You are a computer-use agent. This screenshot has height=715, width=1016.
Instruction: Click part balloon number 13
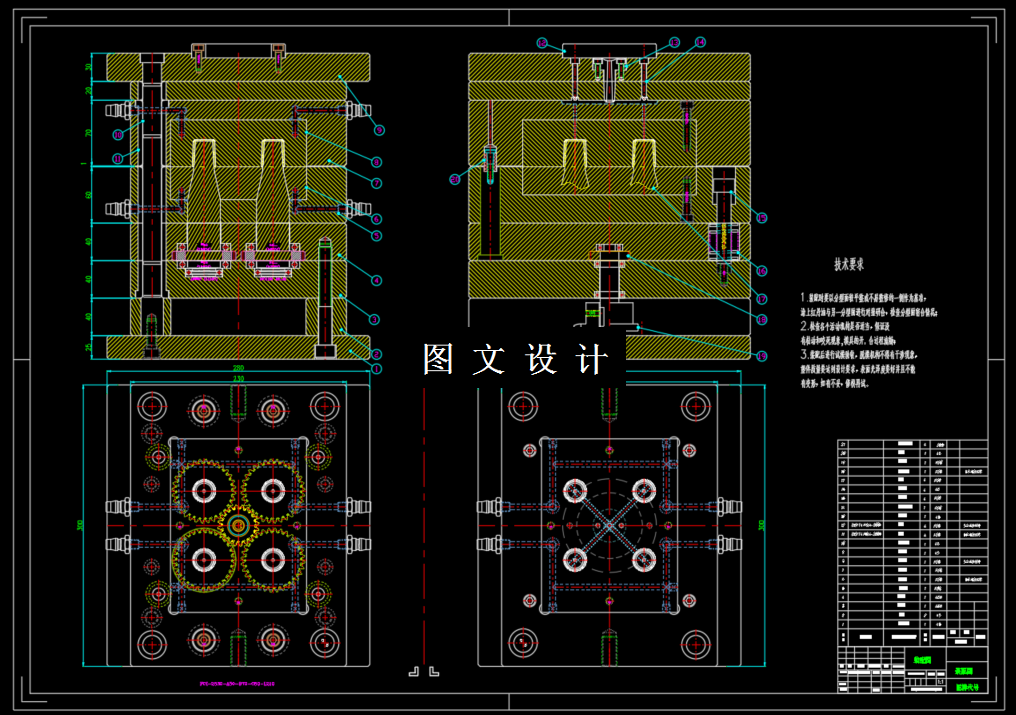click(x=675, y=43)
